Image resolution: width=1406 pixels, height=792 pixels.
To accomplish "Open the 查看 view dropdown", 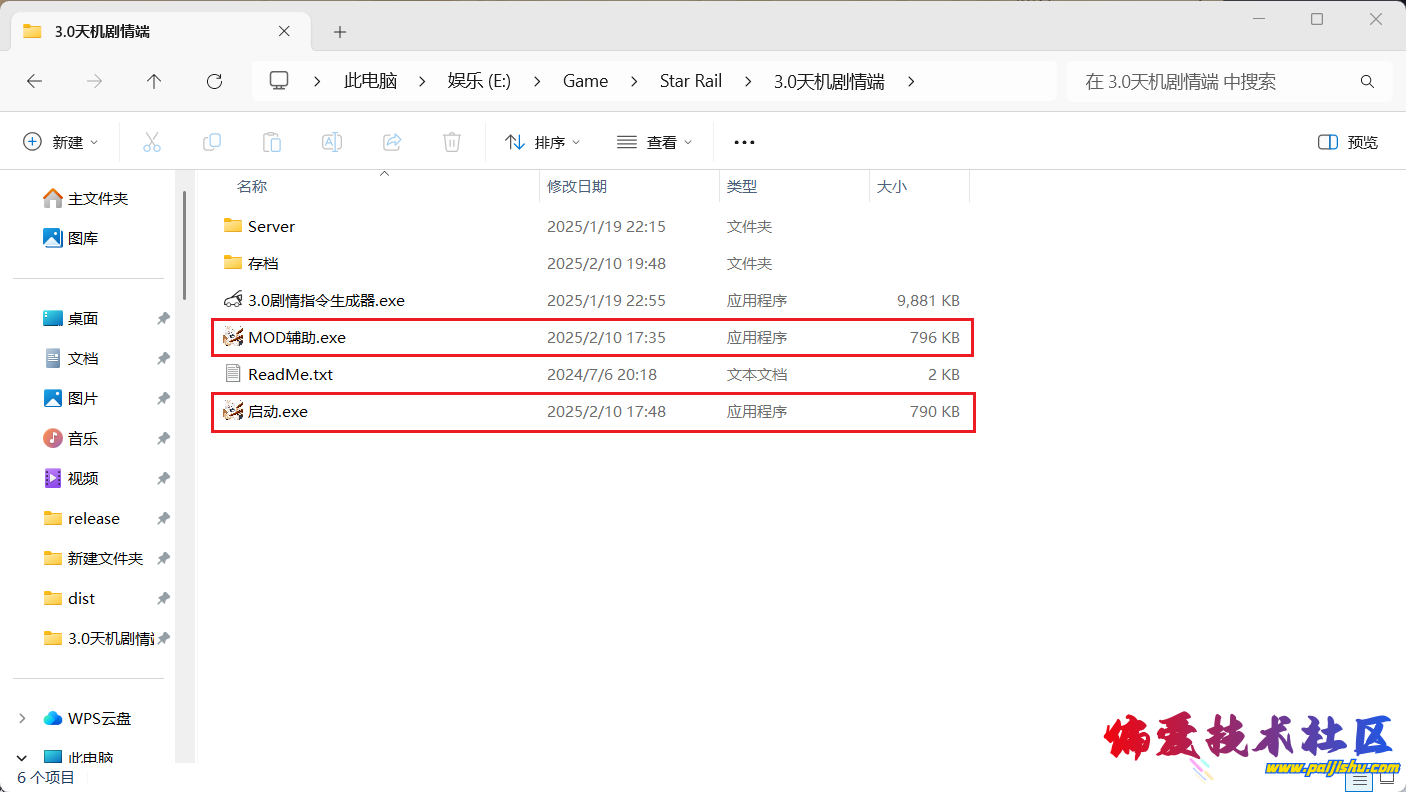I will pos(655,142).
